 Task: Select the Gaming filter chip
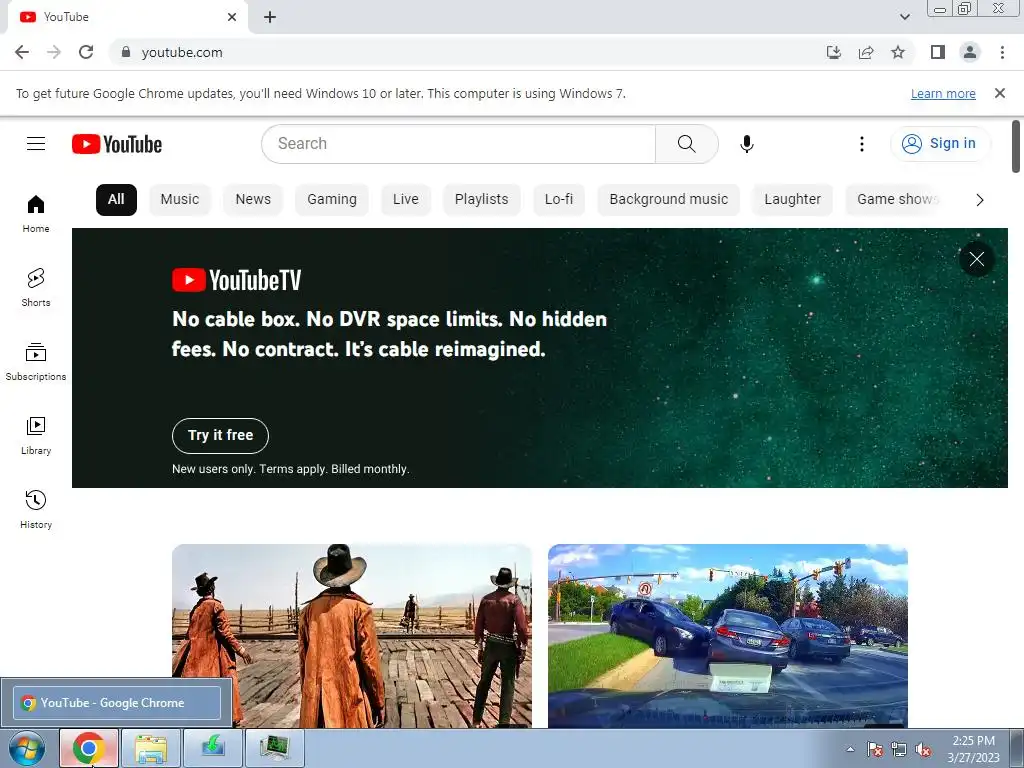point(332,199)
